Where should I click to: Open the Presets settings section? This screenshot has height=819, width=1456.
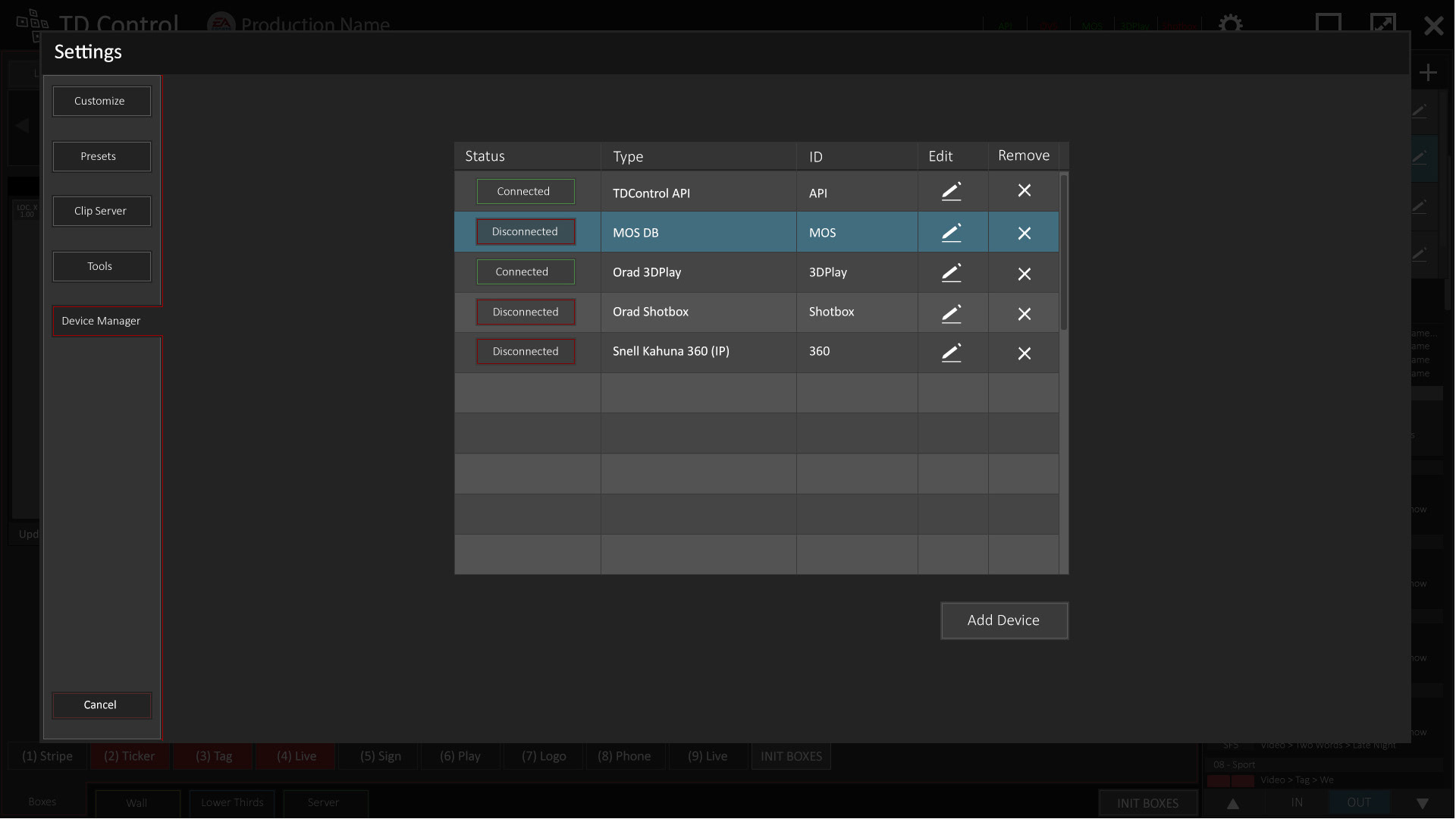pyautogui.click(x=101, y=157)
